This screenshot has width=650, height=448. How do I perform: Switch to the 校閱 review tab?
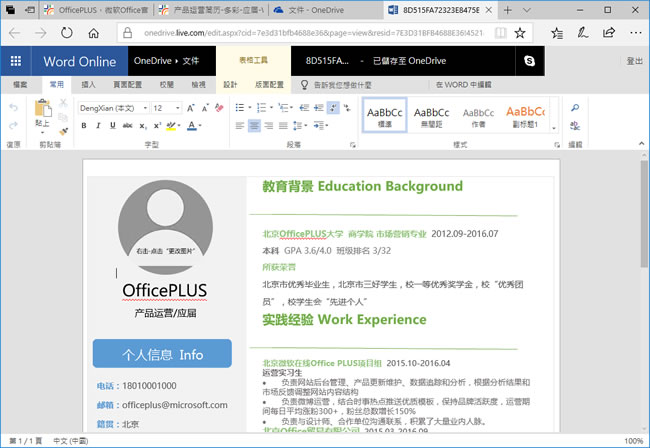(167, 85)
